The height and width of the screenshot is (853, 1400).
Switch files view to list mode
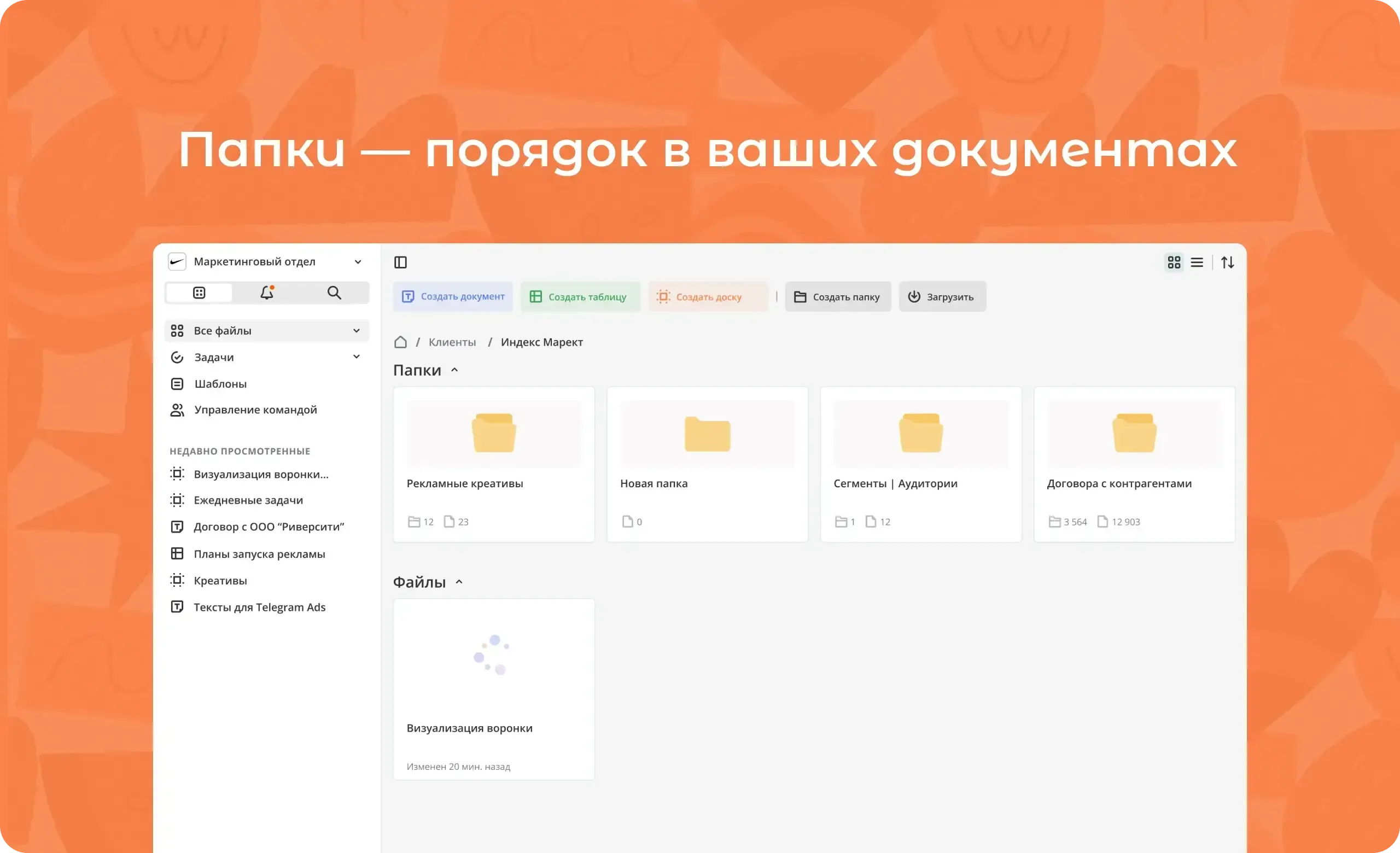pos(1197,262)
